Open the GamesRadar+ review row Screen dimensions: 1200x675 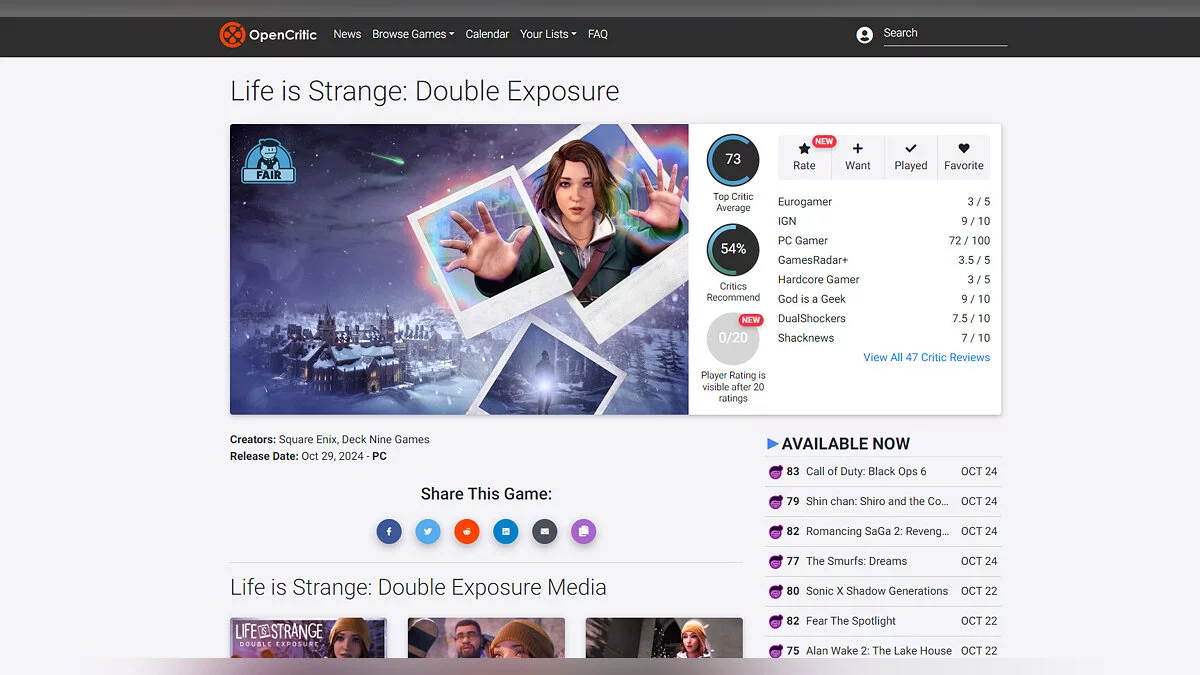884,260
